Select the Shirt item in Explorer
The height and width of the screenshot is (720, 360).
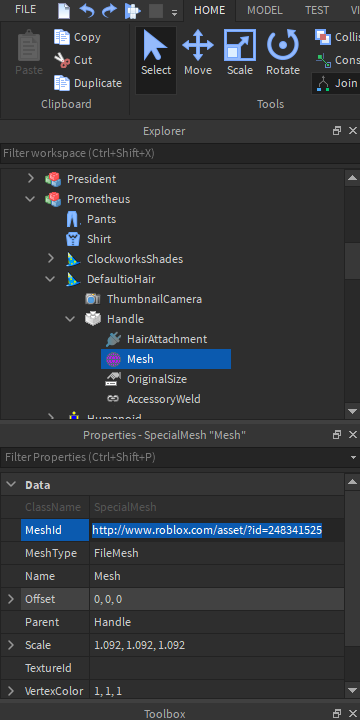pyautogui.click(x=99, y=239)
